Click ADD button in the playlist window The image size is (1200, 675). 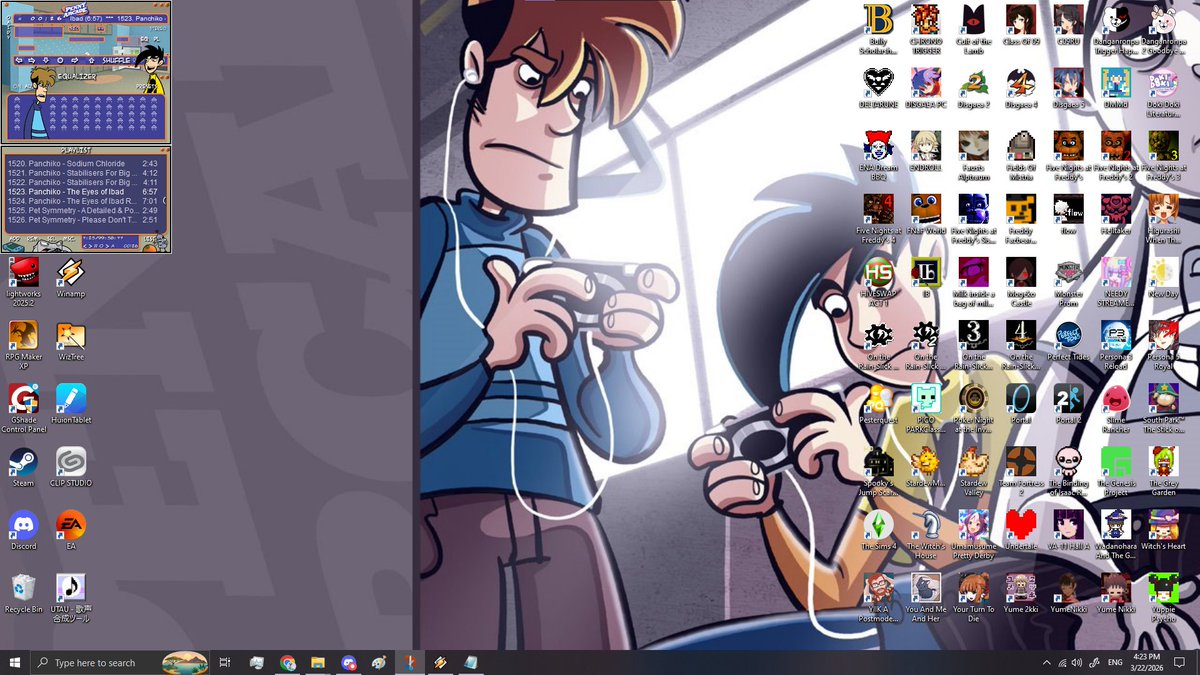click(15, 239)
